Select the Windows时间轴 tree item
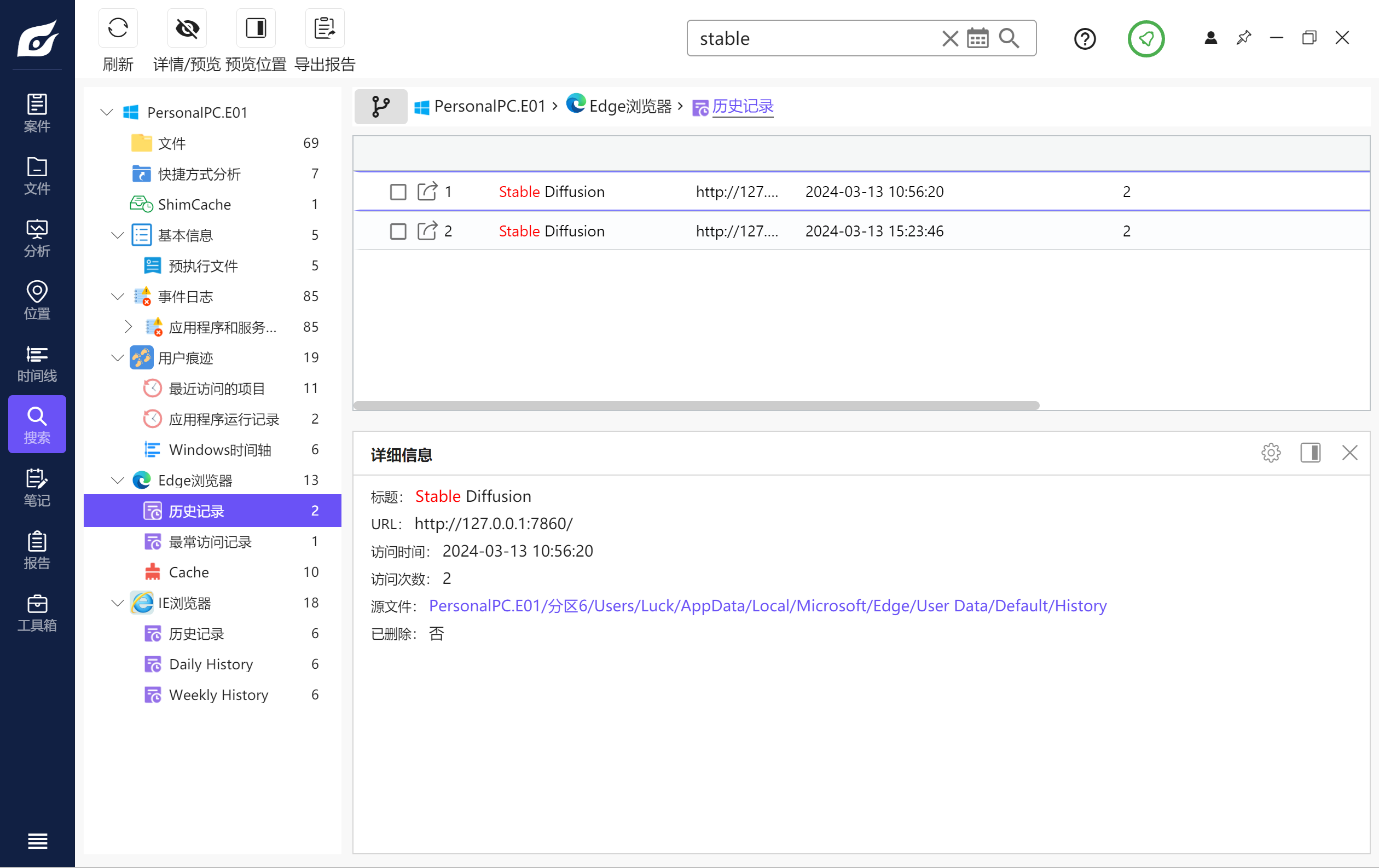1379x868 pixels. pyautogui.click(x=213, y=449)
